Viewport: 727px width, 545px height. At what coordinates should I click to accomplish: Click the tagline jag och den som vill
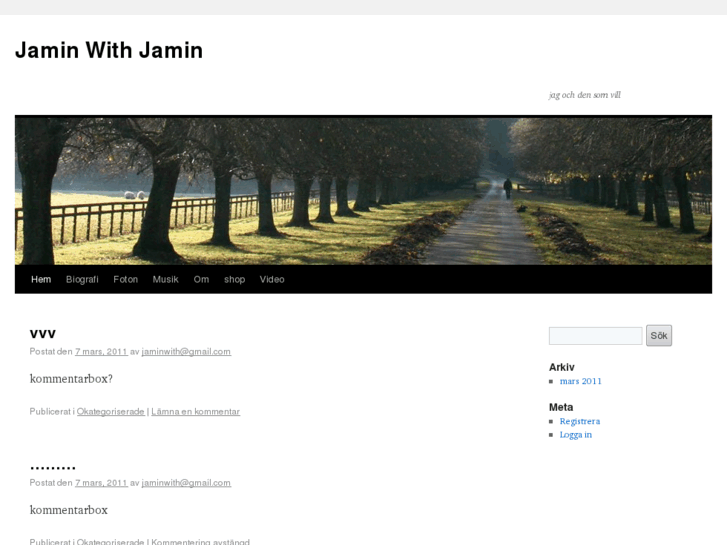585,95
